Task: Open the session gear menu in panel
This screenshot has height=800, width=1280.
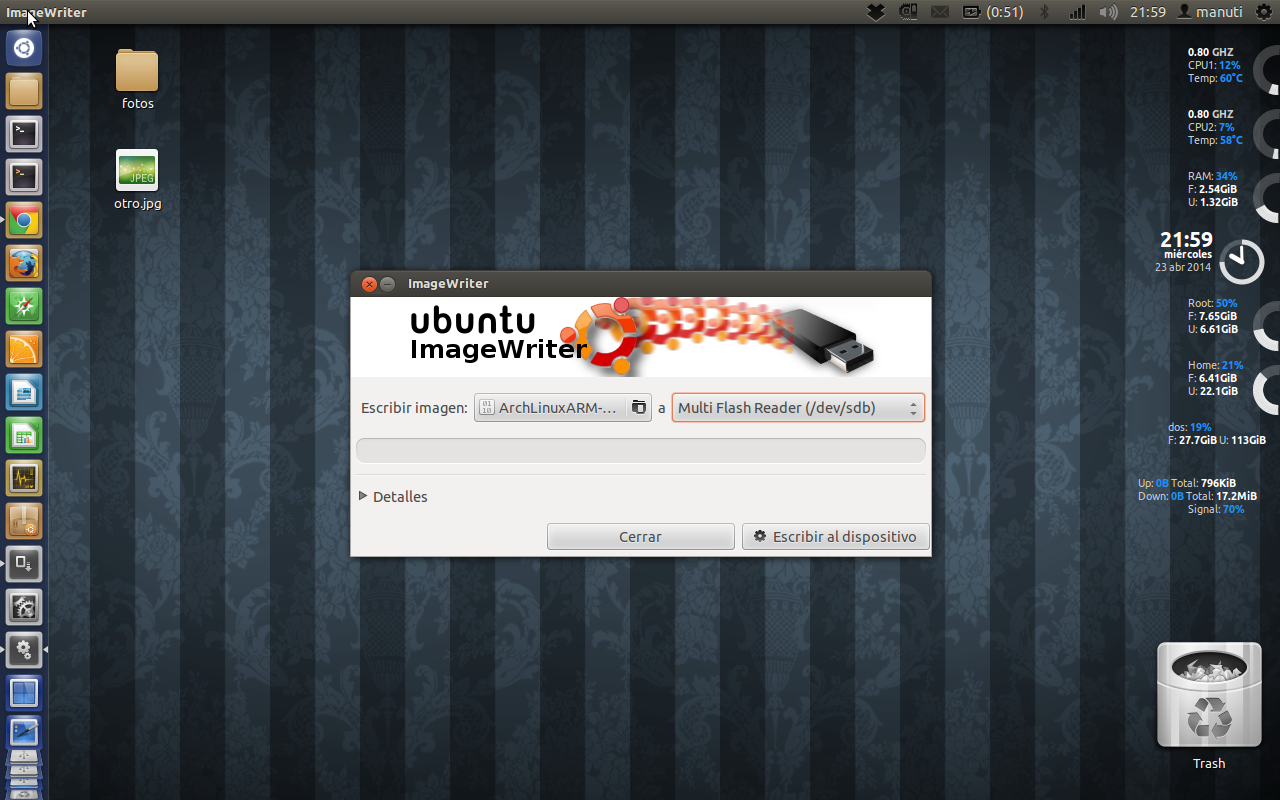Action: pyautogui.click(x=1263, y=12)
